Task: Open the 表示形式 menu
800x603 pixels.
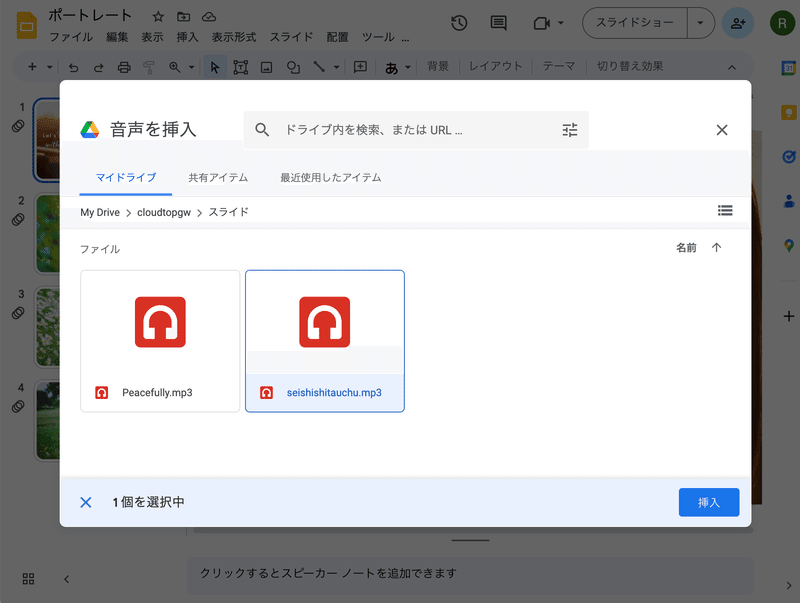Action: (234, 37)
